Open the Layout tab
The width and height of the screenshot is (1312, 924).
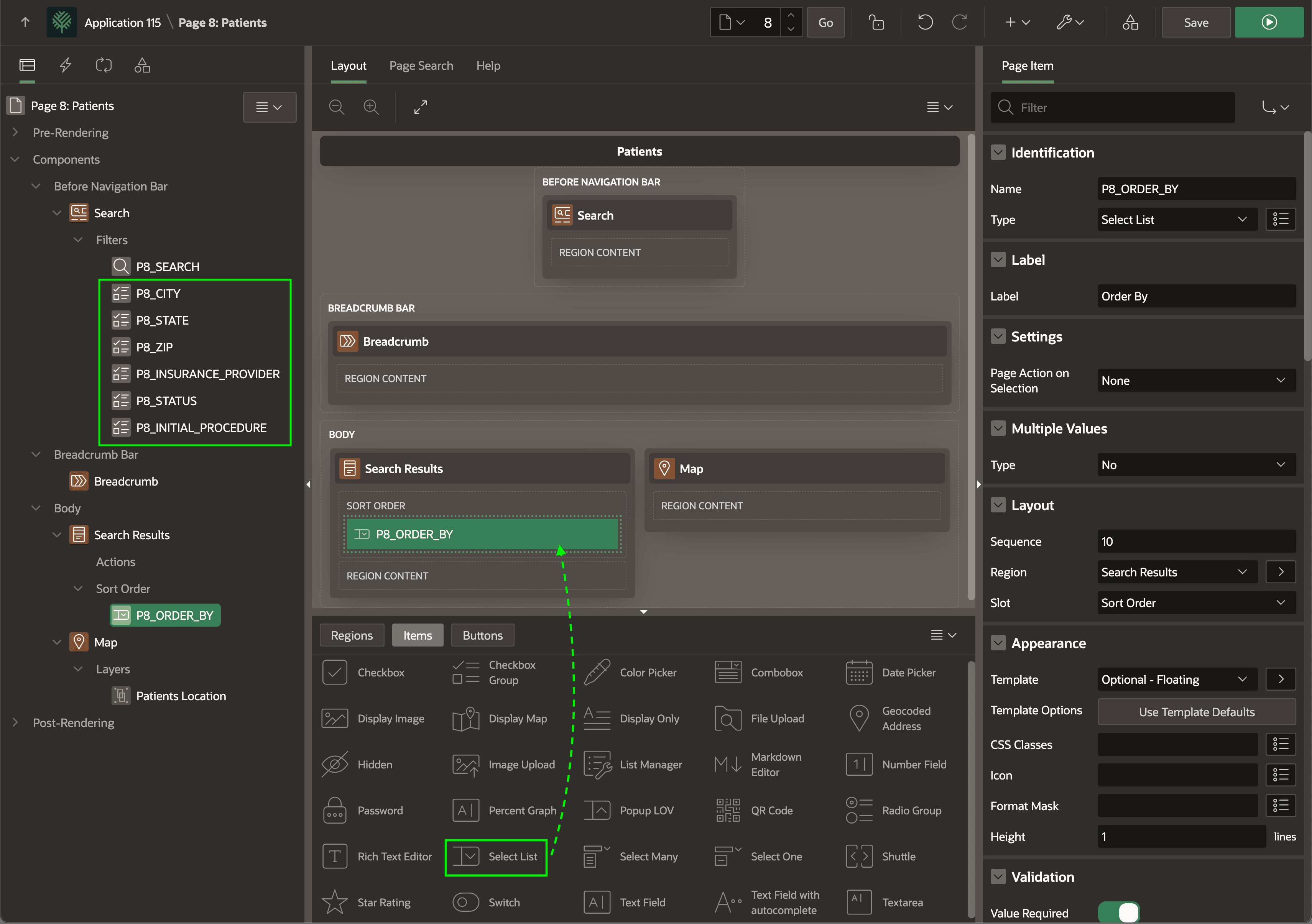pyautogui.click(x=349, y=66)
